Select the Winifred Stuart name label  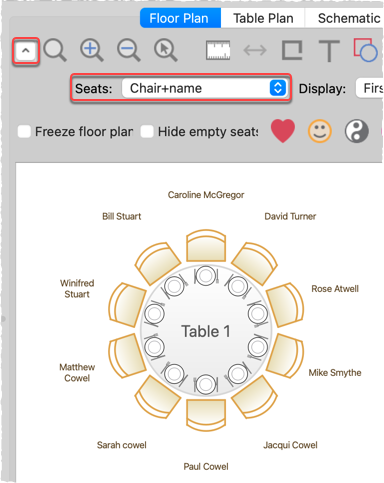(77, 288)
